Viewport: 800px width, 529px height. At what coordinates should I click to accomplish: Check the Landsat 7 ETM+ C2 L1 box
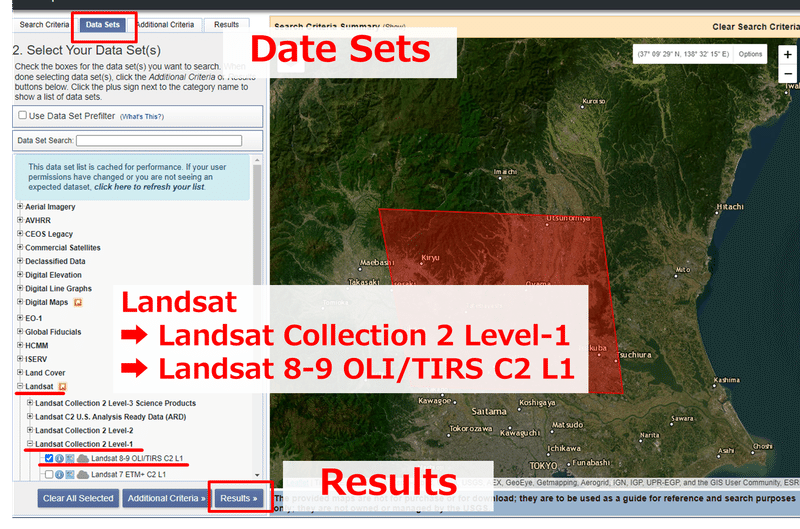coord(49,474)
